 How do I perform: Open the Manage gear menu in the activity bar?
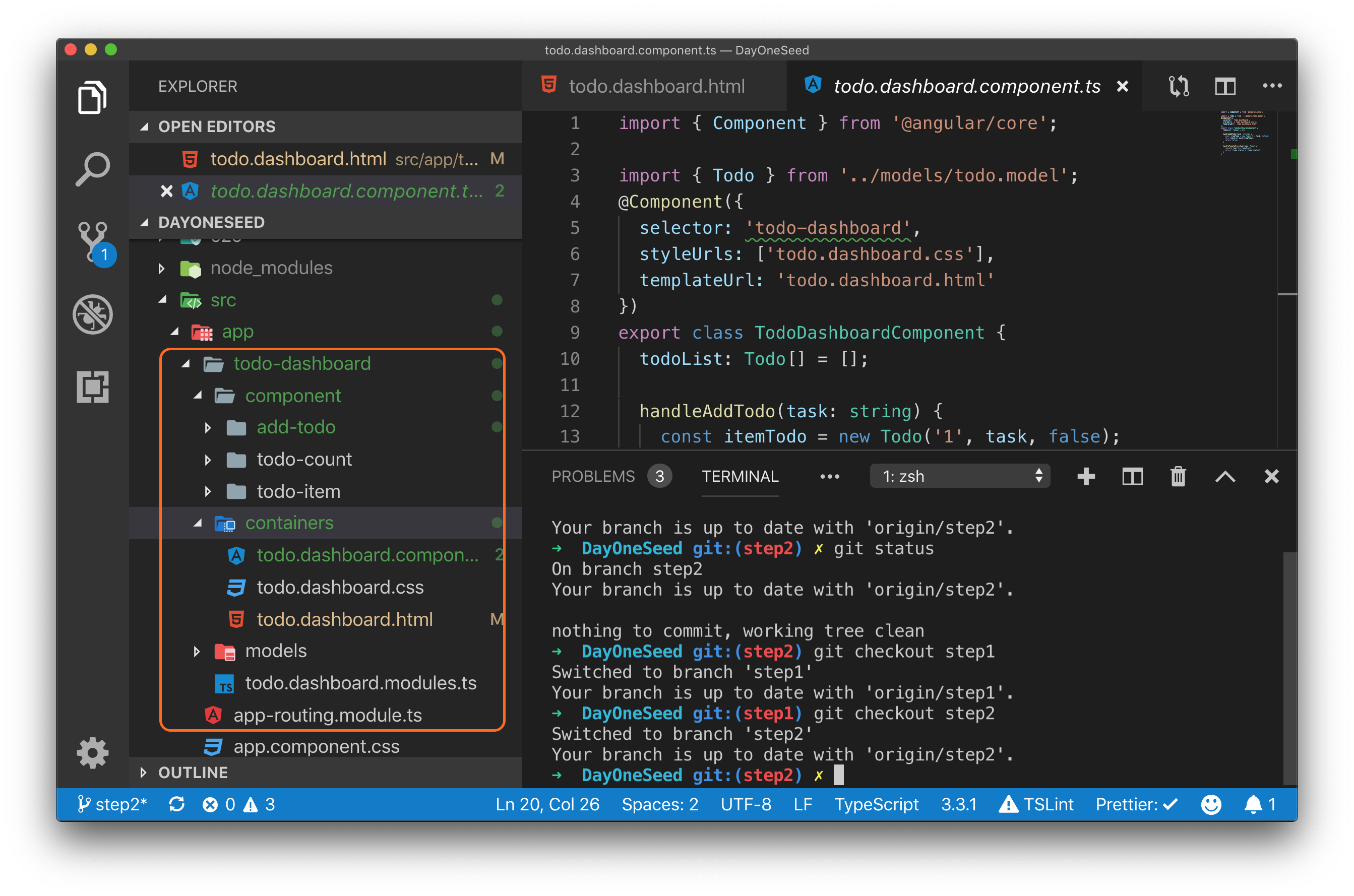point(93,752)
